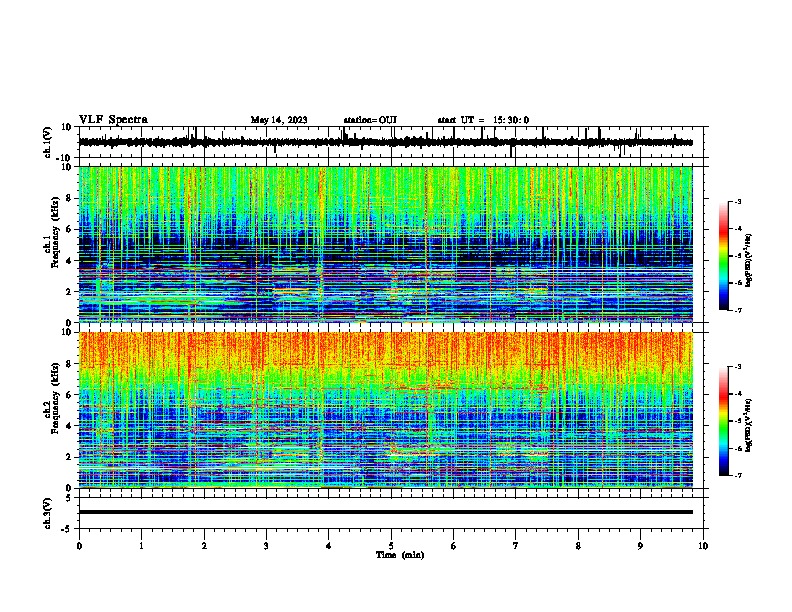Select the date "May 14, 2023"
Screen dimensions: 792x612
[x=279, y=120]
